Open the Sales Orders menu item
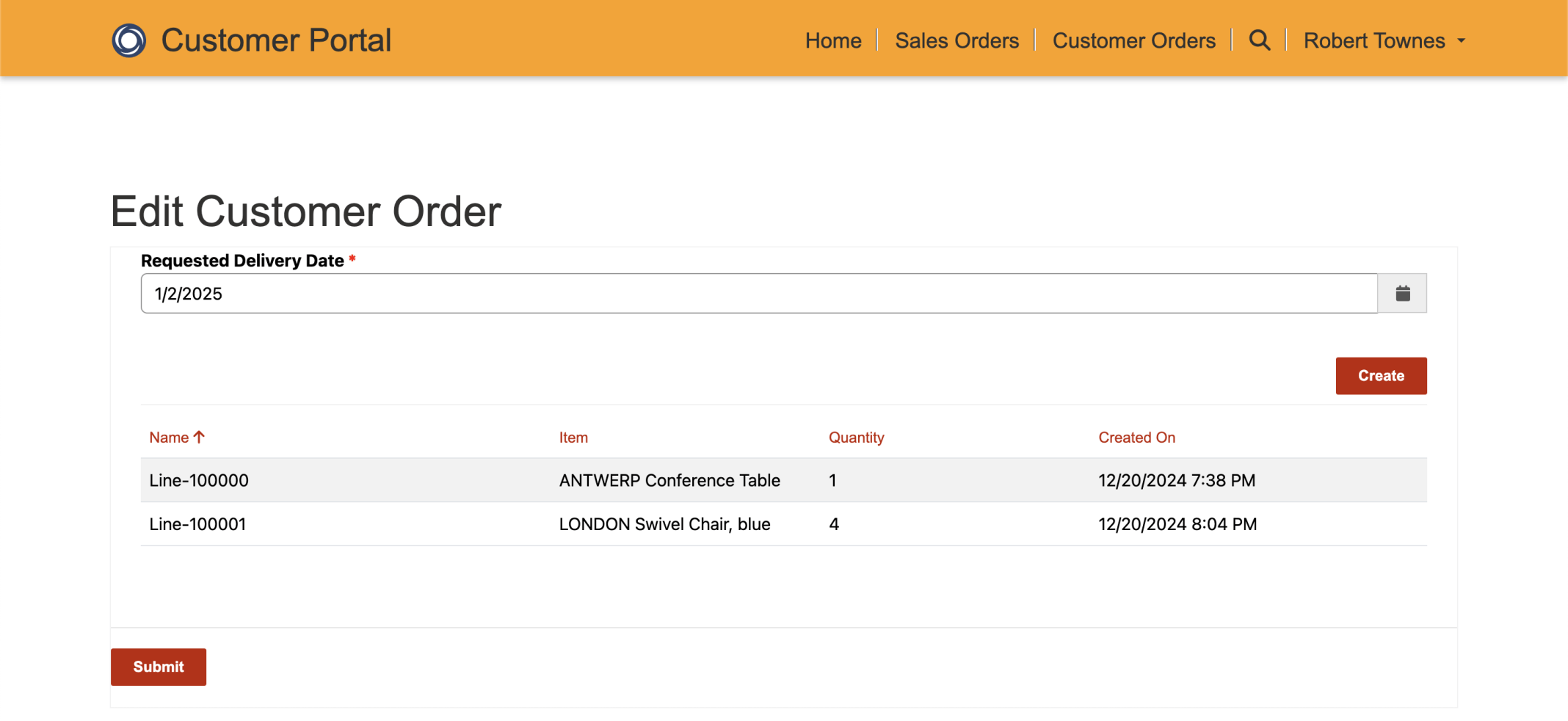The height and width of the screenshot is (721, 1568). click(x=957, y=41)
